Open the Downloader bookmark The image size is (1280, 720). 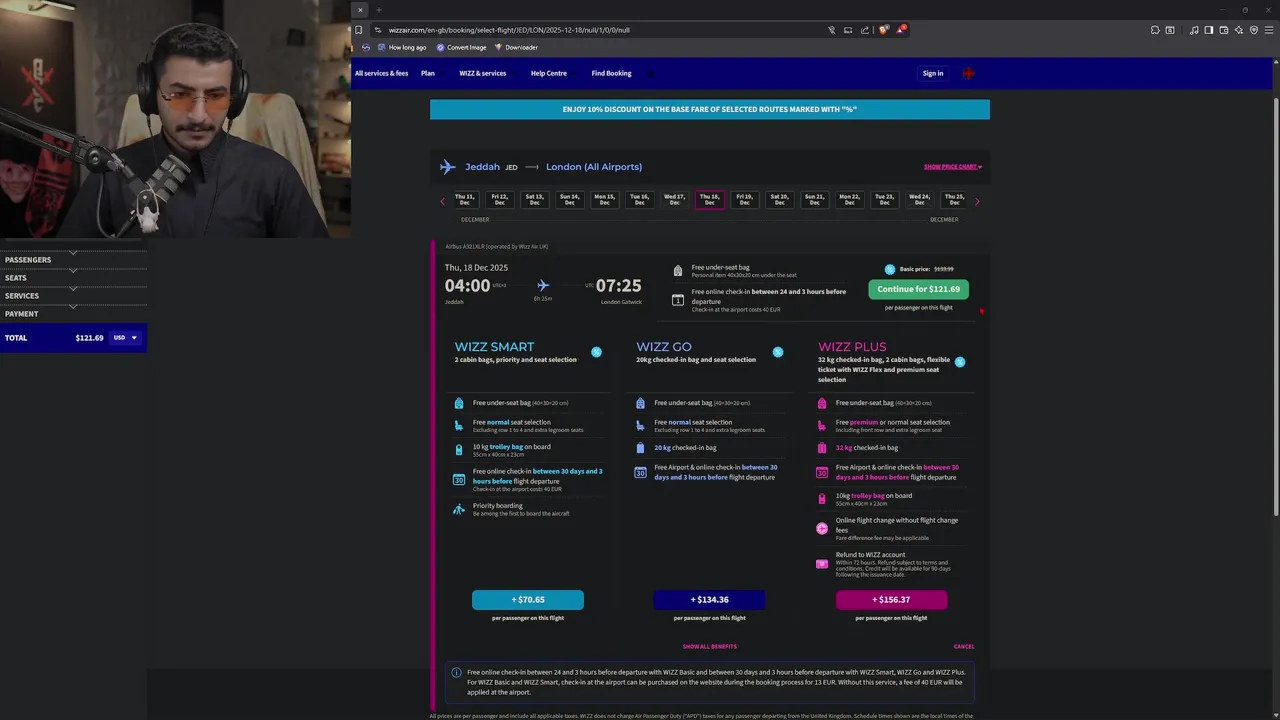pyautogui.click(x=516, y=47)
